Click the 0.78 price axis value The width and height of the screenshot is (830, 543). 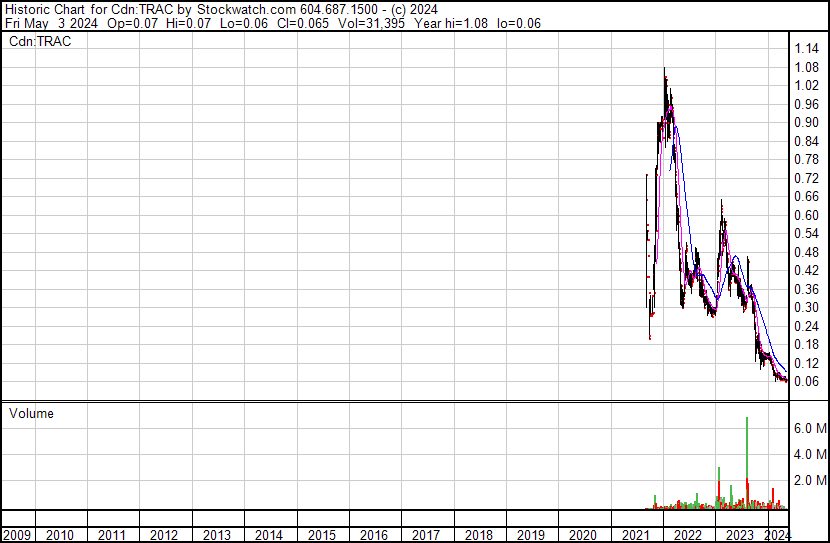[x=807, y=159]
